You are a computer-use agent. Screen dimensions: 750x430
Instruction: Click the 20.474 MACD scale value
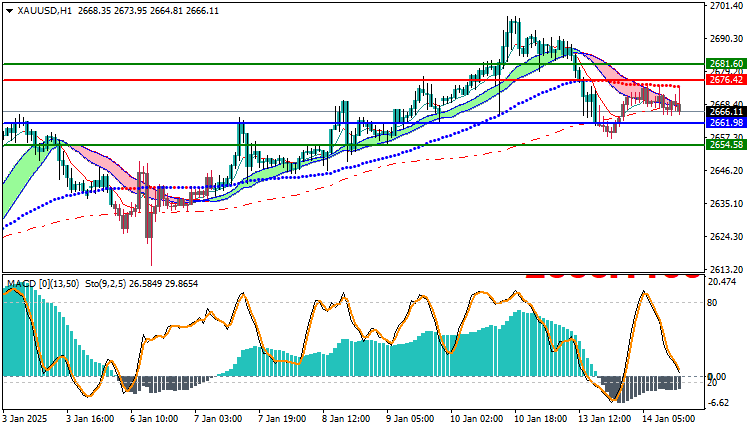pos(722,282)
